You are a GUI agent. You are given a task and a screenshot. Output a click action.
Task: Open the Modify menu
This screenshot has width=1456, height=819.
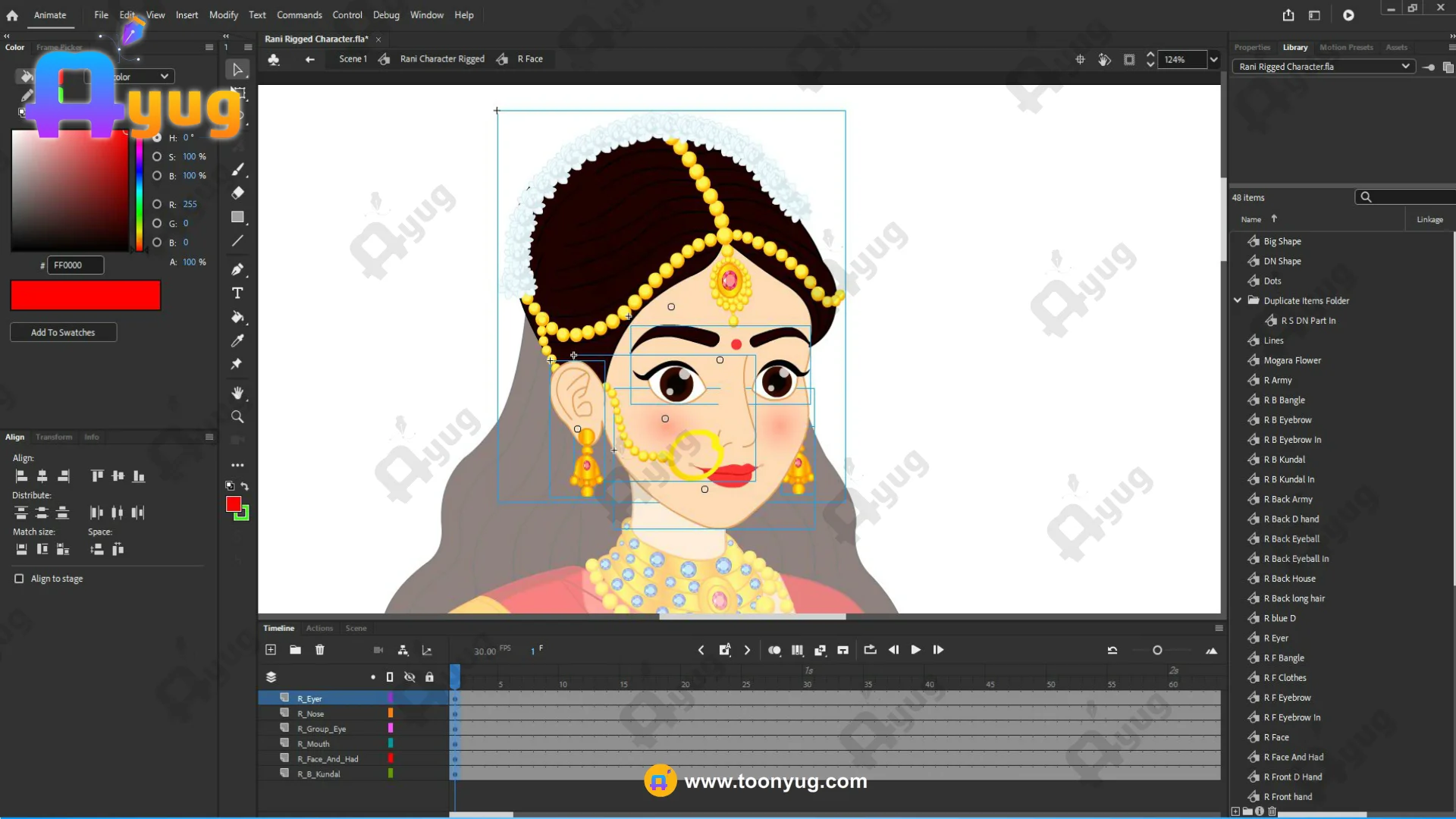click(x=223, y=15)
